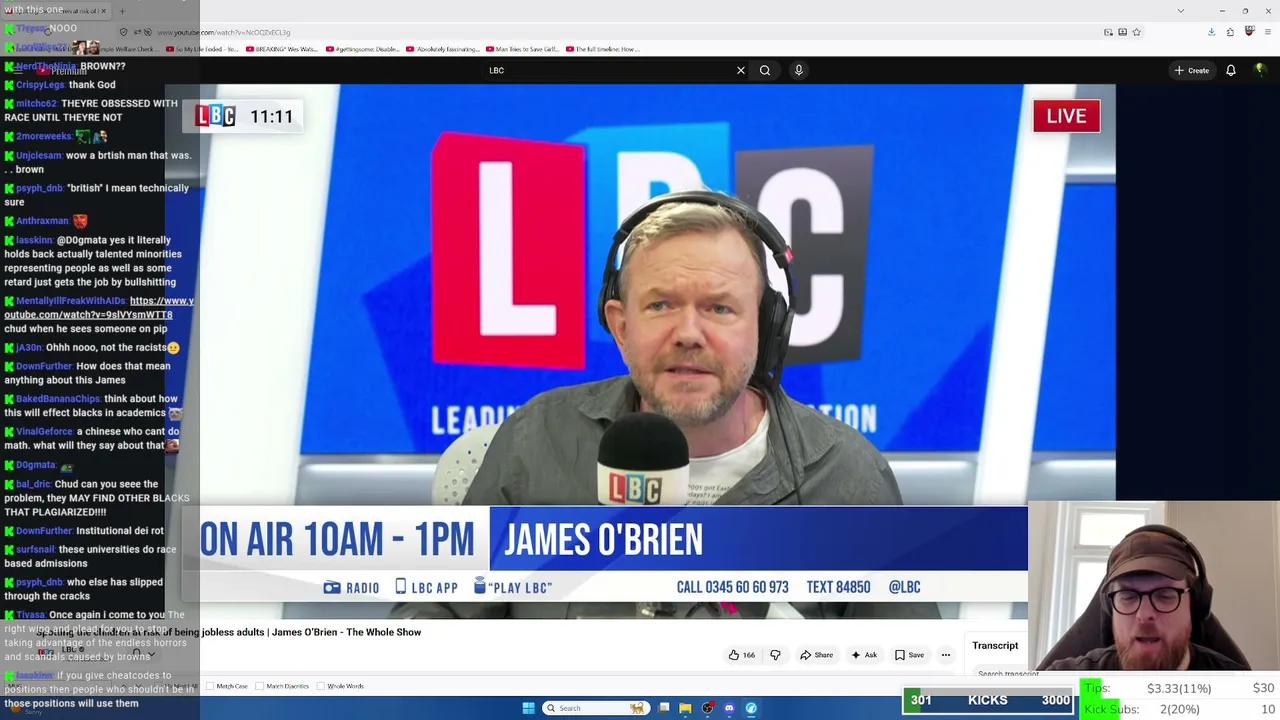
Task: Open the browser extensions icon
Action: tap(1230, 32)
